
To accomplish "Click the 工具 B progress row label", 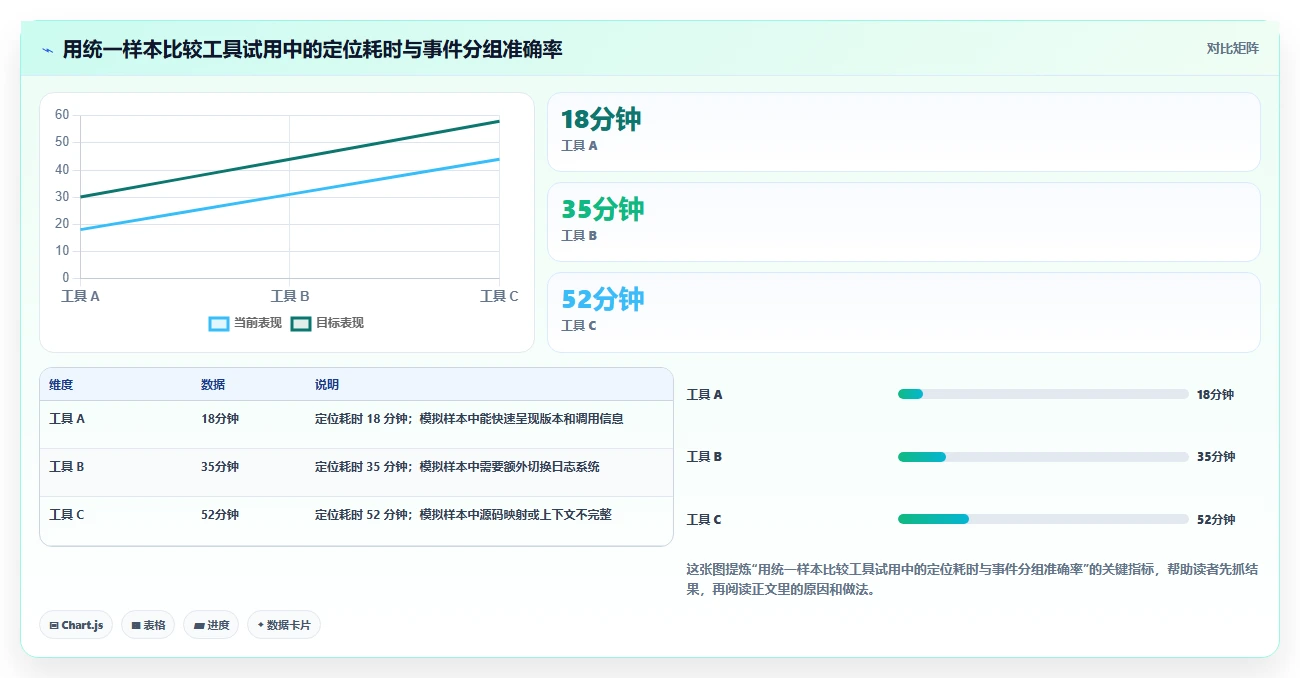I will [704, 457].
